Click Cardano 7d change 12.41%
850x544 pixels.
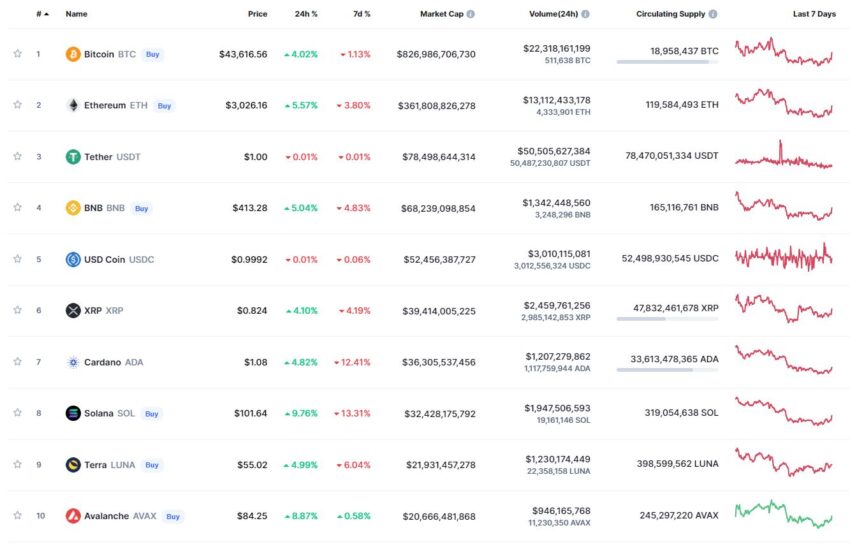[352, 362]
